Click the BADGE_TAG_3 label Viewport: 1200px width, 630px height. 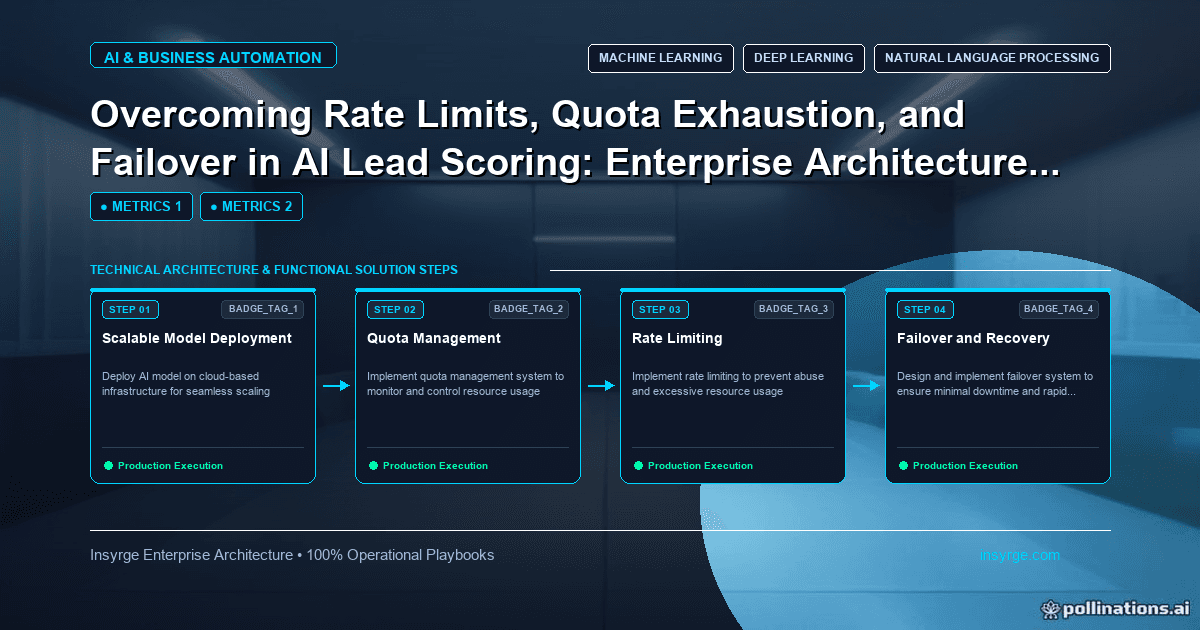pos(794,309)
